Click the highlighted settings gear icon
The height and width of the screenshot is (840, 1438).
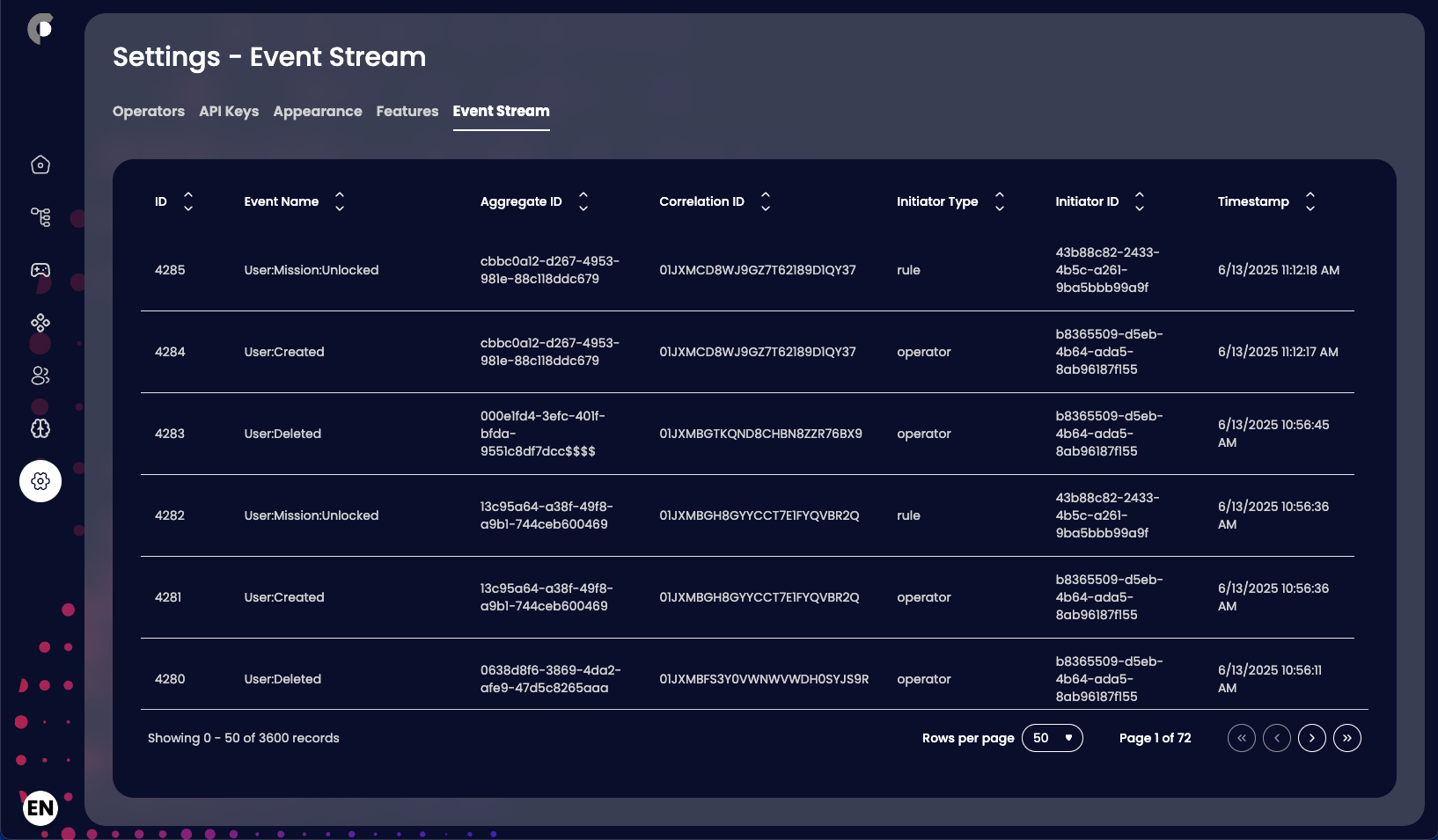tap(40, 481)
